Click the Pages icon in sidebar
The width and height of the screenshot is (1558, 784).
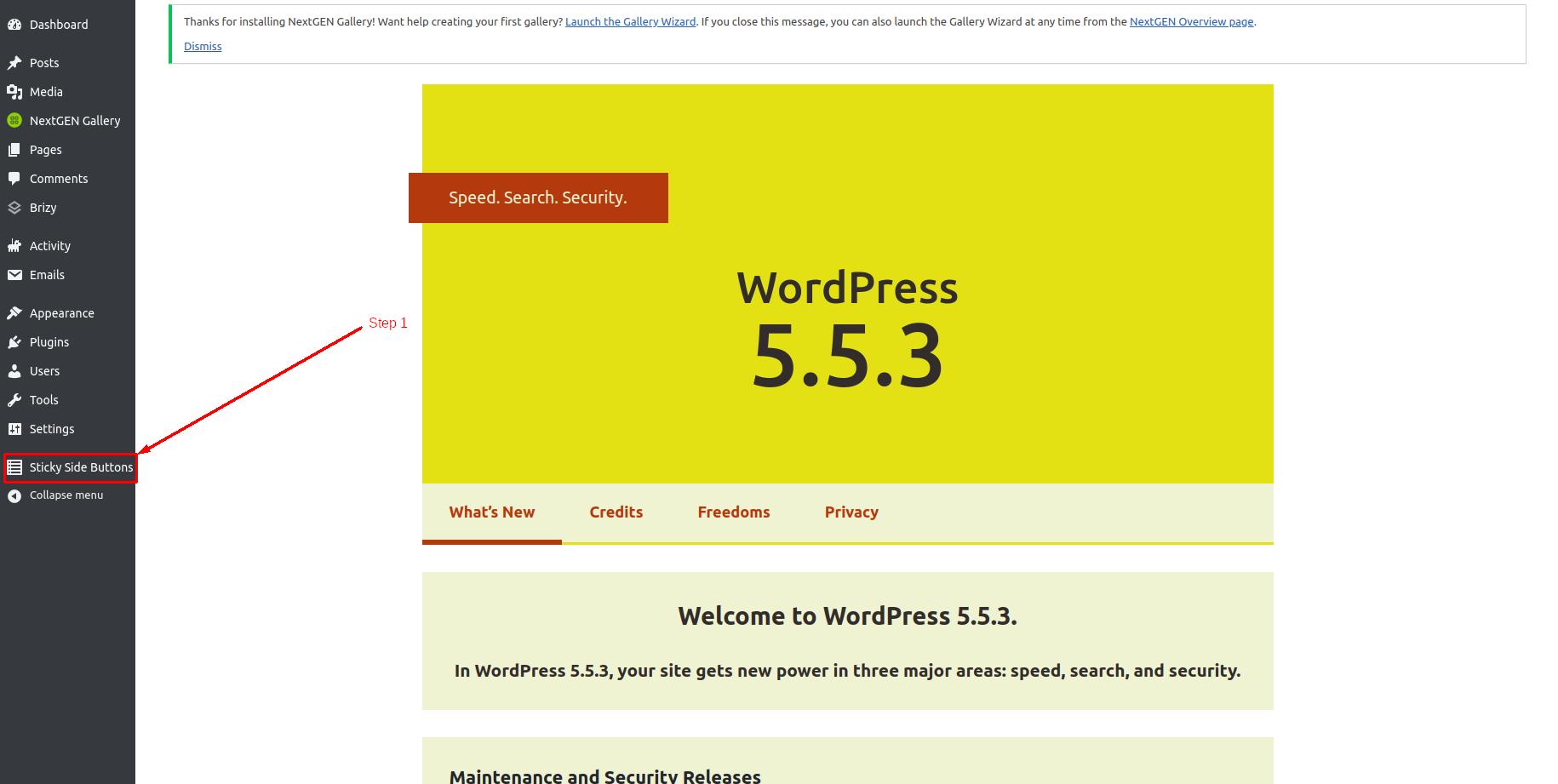(14, 150)
